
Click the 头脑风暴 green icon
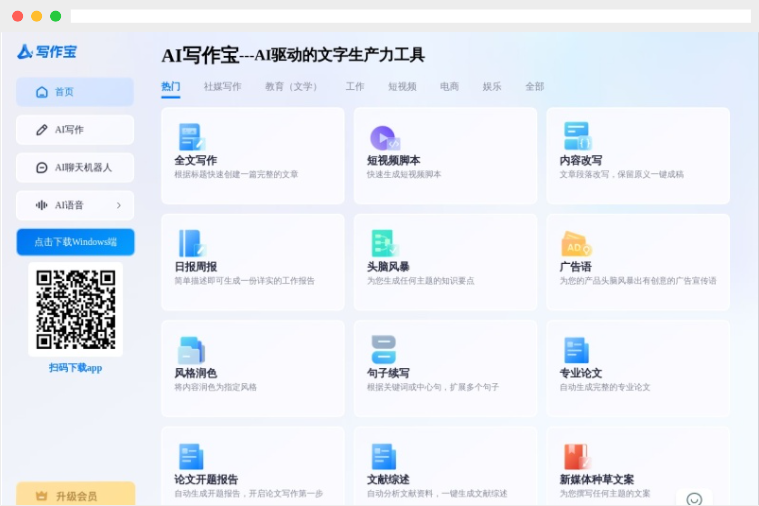click(x=385, y=243)
